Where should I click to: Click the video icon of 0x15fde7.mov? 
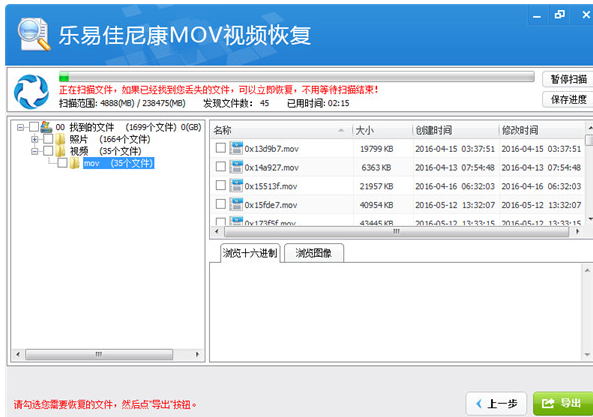click(x=236, y=205)
